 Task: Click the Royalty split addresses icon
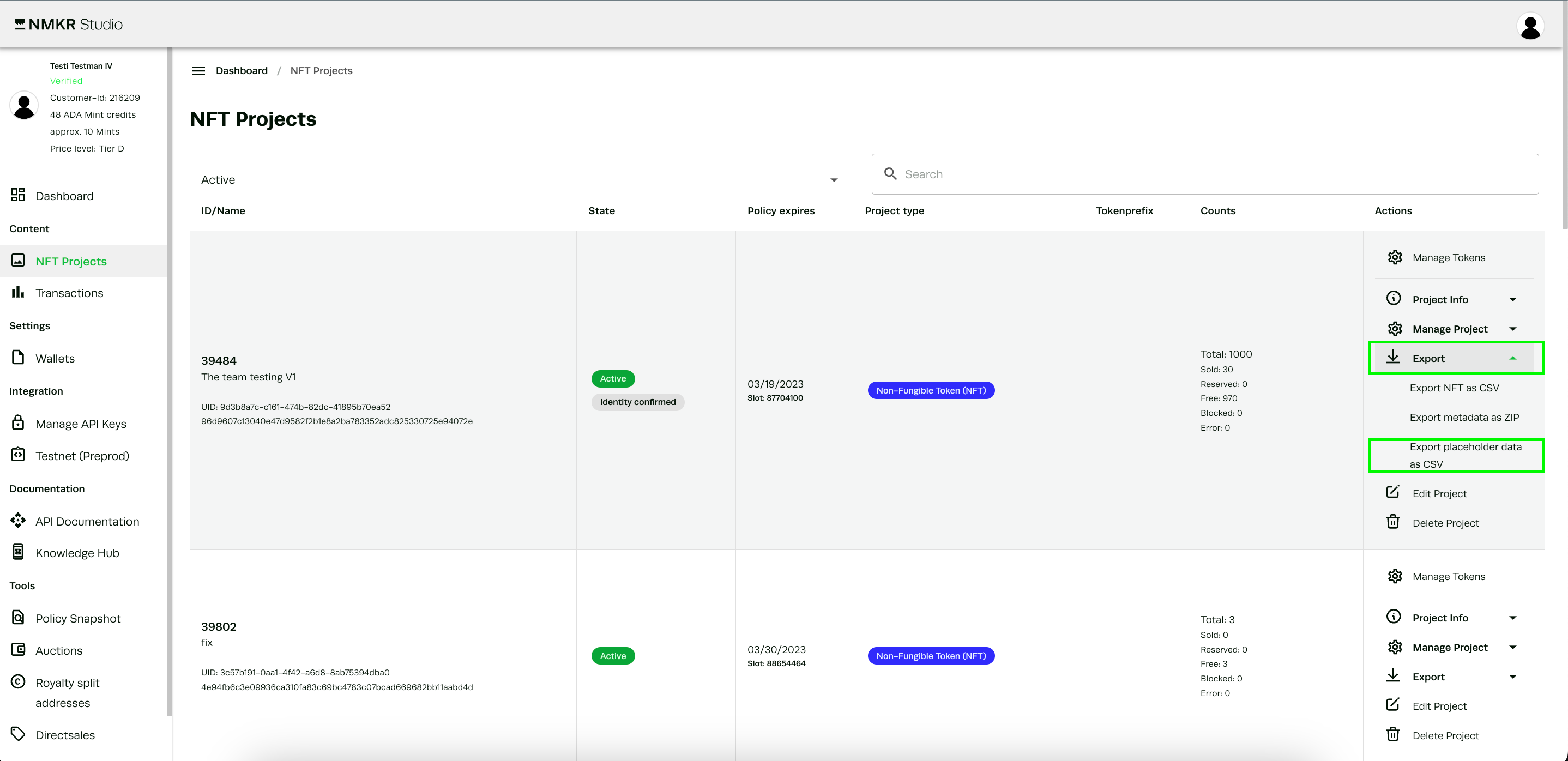coord(18,682)
